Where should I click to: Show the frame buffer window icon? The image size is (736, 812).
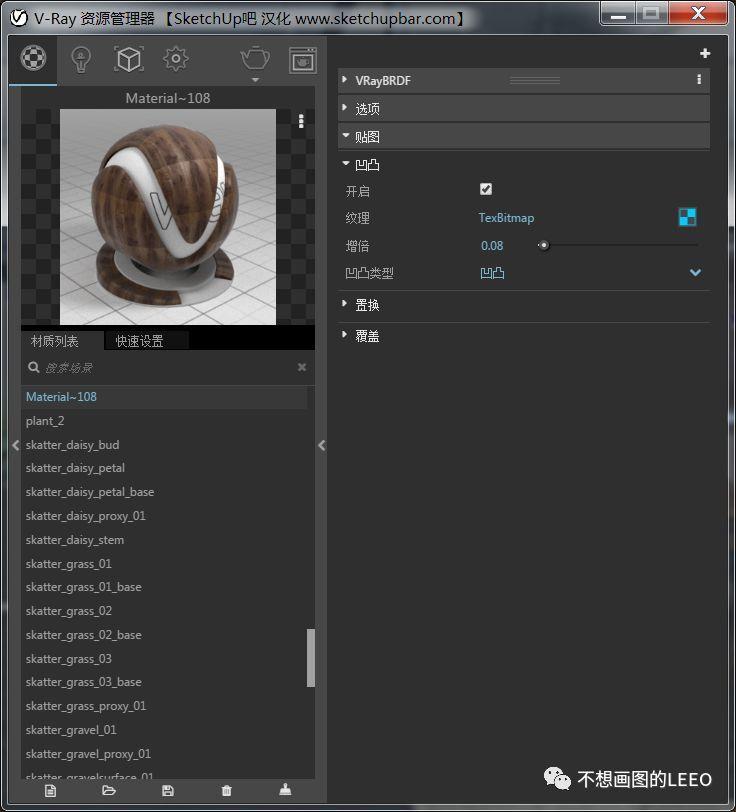302,60
